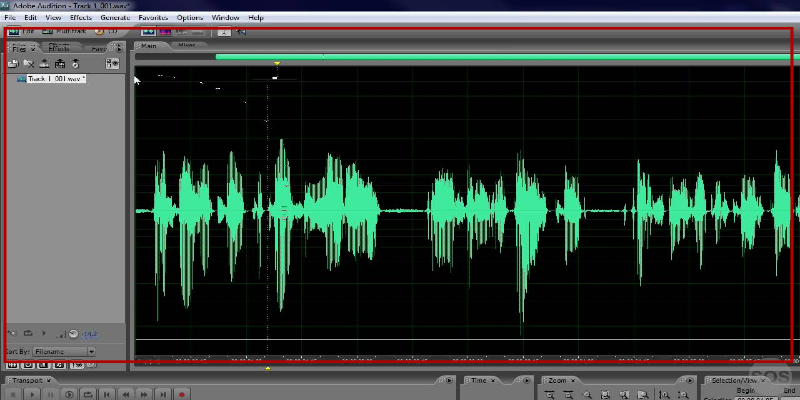This screenshot has height=400, width=800.
Task: Open the Help menu
Action: 256,17
